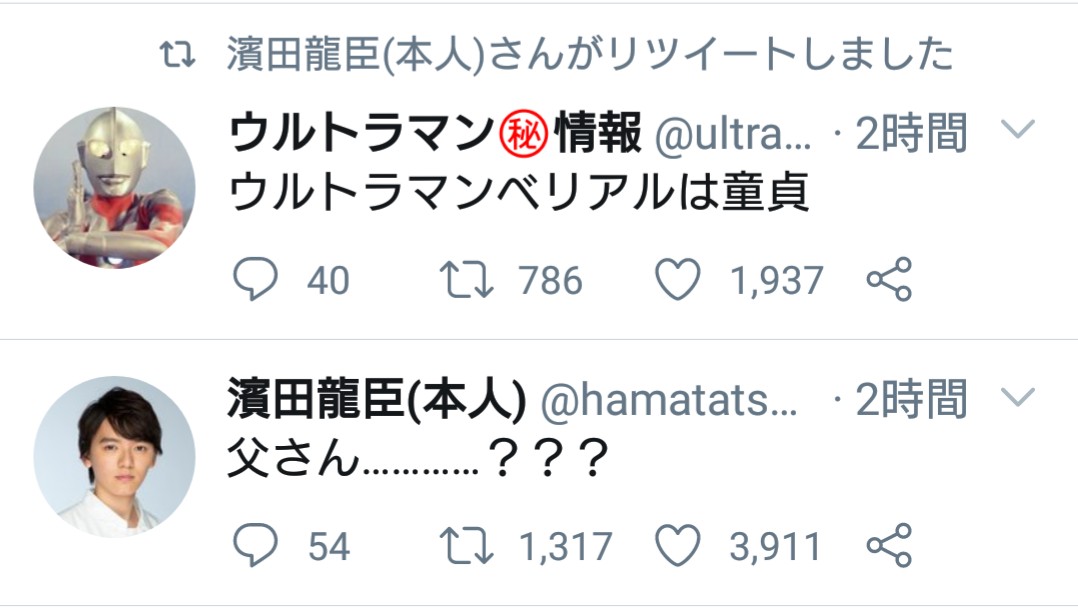Screen dimensions: 1078x614
Task: Expand options for ウルトラマン情報 tweet
Action: coord(1017,130)
